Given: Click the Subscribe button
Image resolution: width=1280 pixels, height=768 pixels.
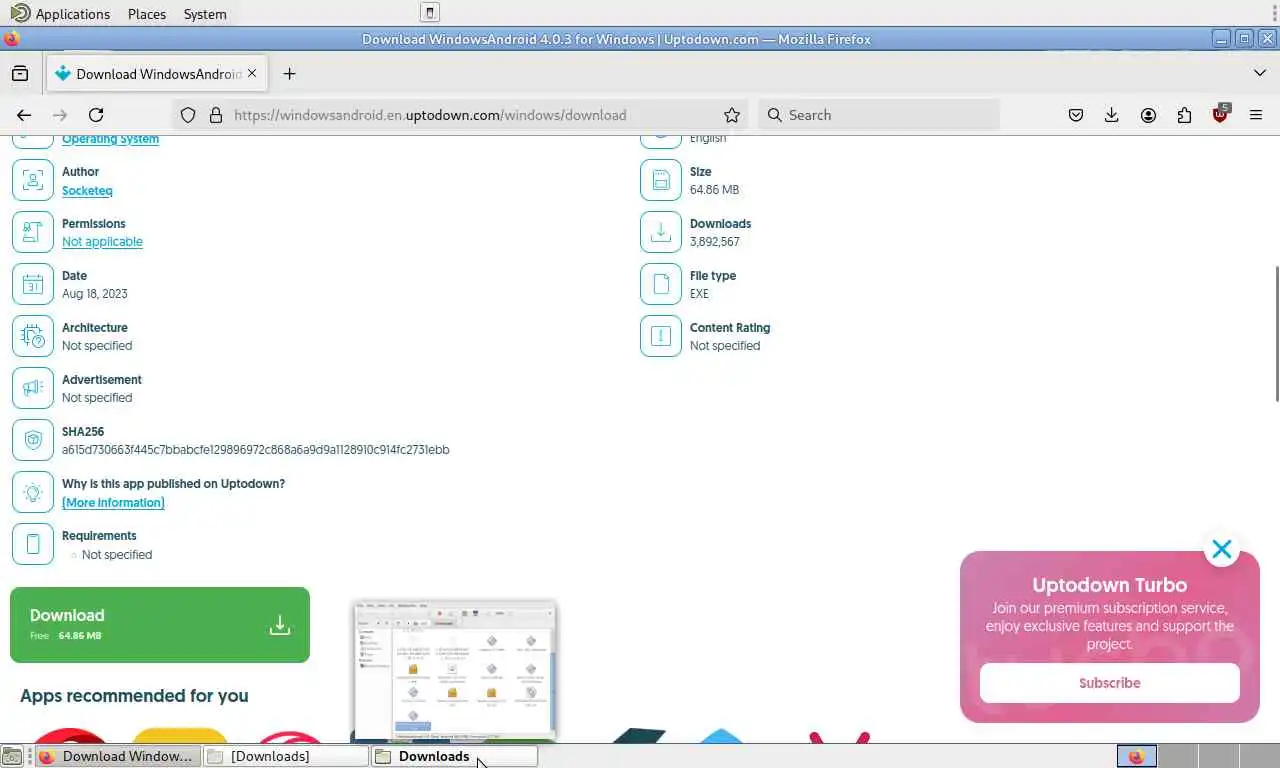Looking at the screenshot, I should point(1110,683).
